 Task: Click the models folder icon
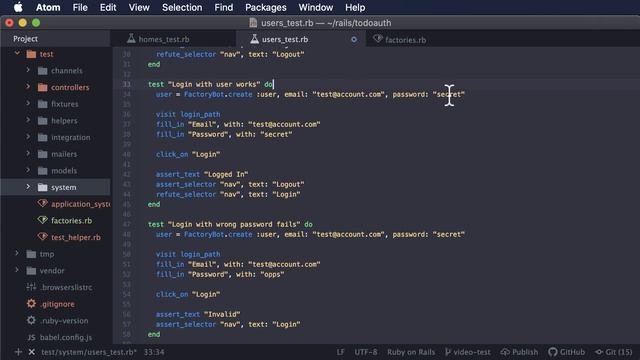tap(42, 171)
